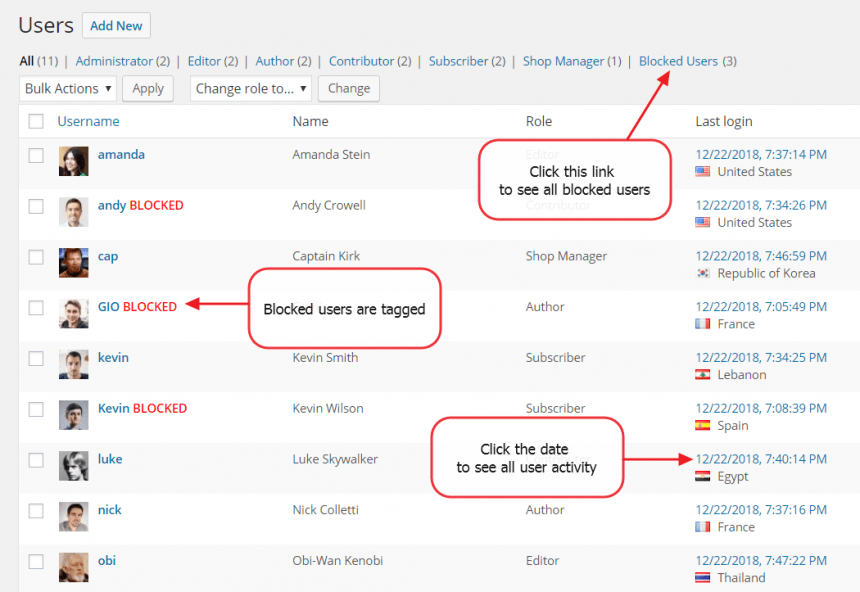Image resolution: width=860 pixels, height=592 pixels.
Task: Click cap's avatar thumbnail
Action: click(73, 263)
